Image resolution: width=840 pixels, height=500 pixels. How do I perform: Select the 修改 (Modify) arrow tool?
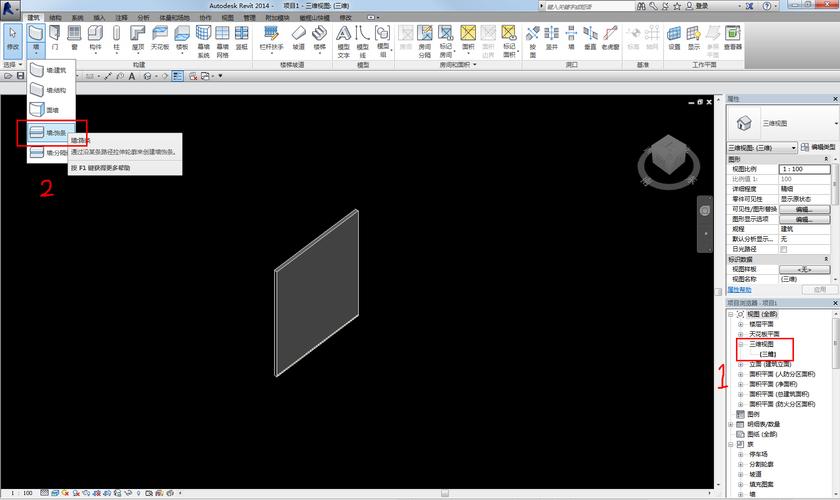[x=12, y=39]
